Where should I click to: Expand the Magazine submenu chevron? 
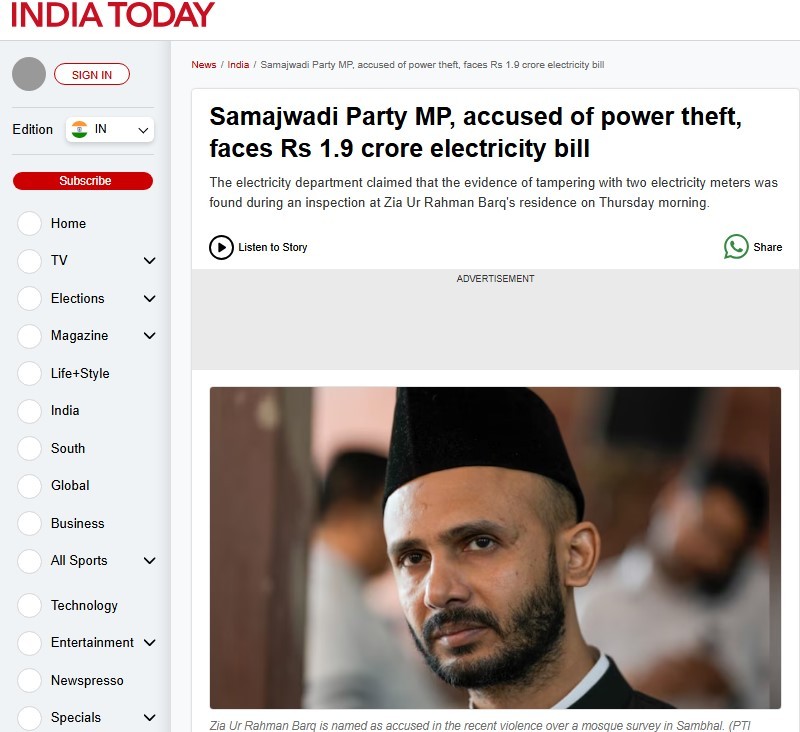click(149, 336)
